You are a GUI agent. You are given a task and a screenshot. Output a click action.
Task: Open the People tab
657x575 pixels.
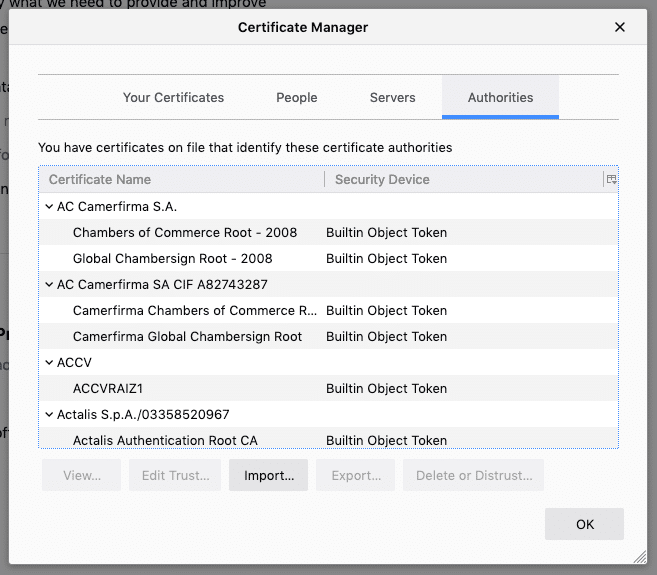[x=296, y=97]
